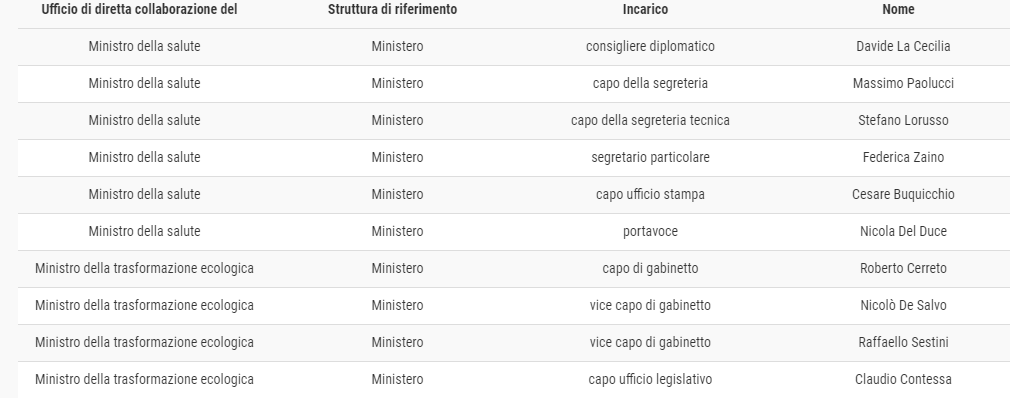1010x398 pixels.
Task: Click Ufficio di diretta collaborazione del header
Action: [139, 10]
